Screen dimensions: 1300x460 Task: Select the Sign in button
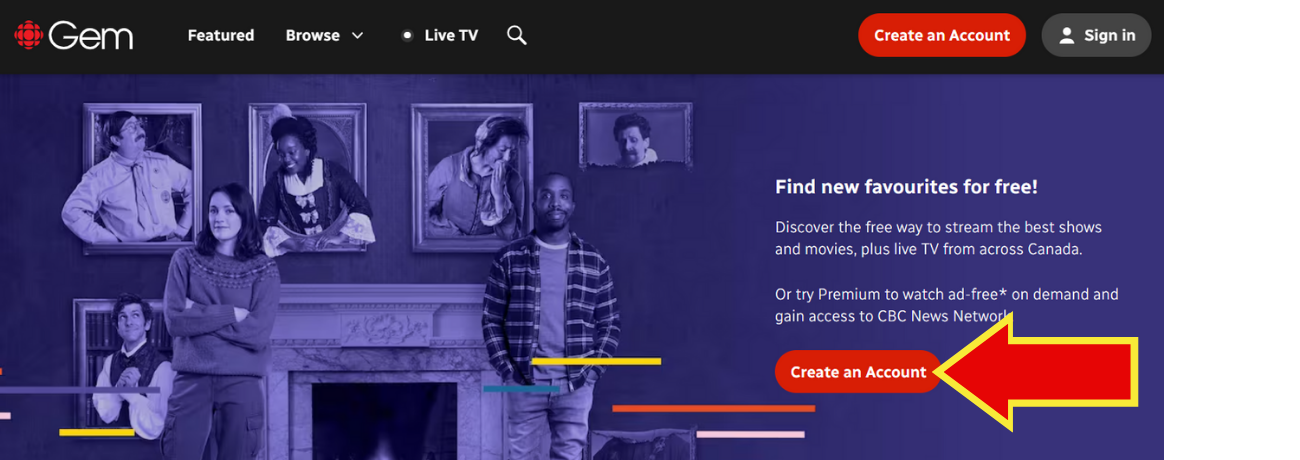[1096, 35]
